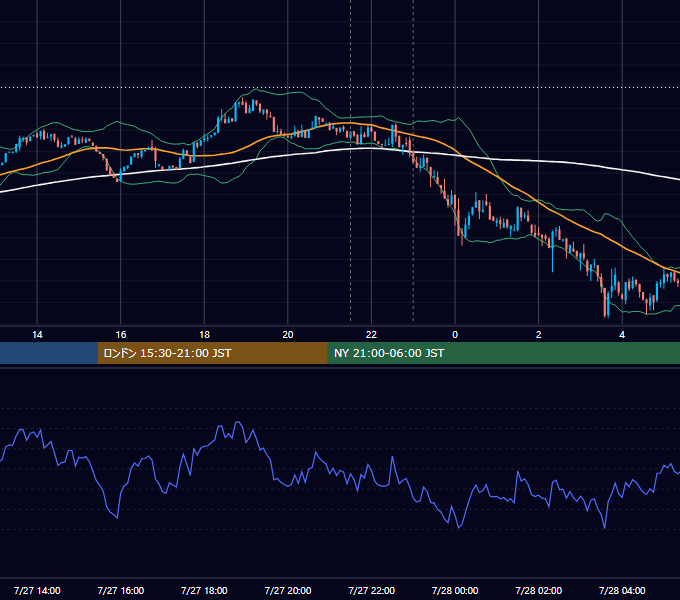680x600 pixels.
Task: Click the 7/27 18:00 date label
Action: (x=204, y=590)
